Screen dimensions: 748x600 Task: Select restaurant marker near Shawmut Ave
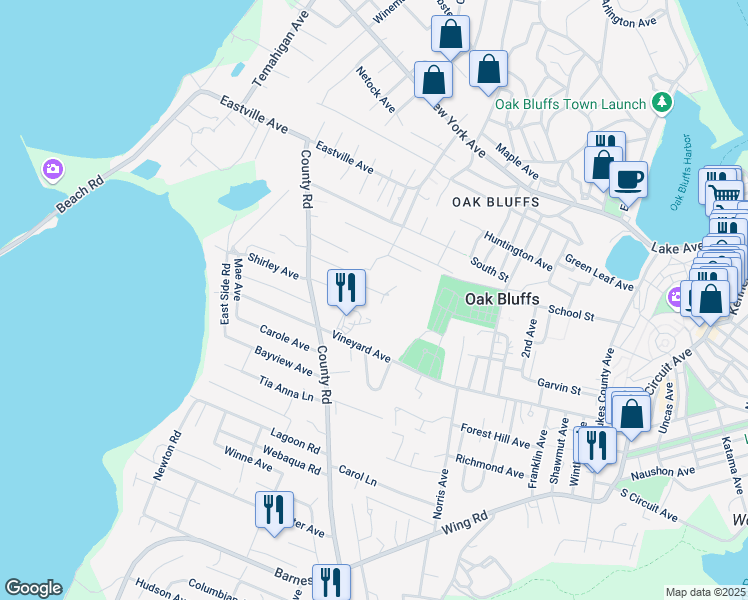597,445
